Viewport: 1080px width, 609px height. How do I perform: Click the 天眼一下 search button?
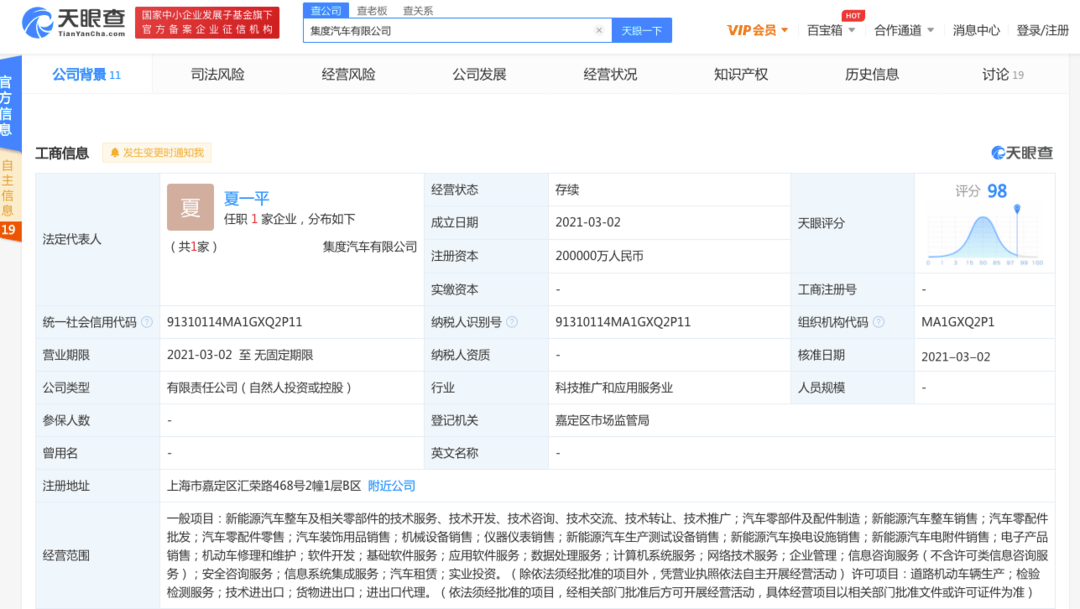coord(641,30)
